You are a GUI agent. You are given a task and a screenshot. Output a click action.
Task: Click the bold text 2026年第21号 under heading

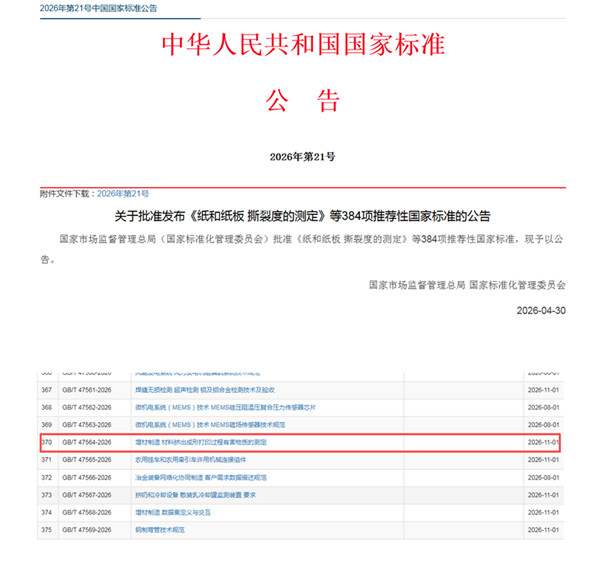(x=302, y=157)
